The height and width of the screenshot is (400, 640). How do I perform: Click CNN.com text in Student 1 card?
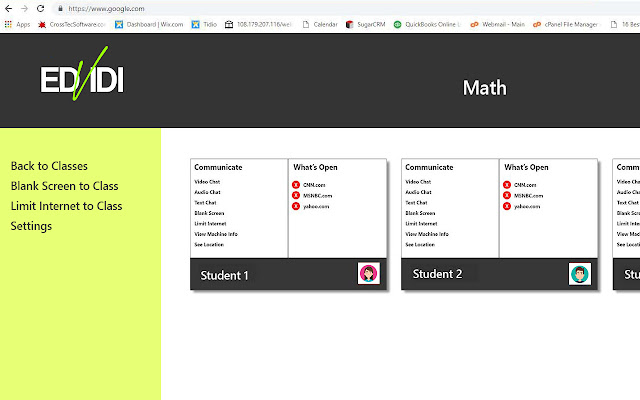[314, 185]
